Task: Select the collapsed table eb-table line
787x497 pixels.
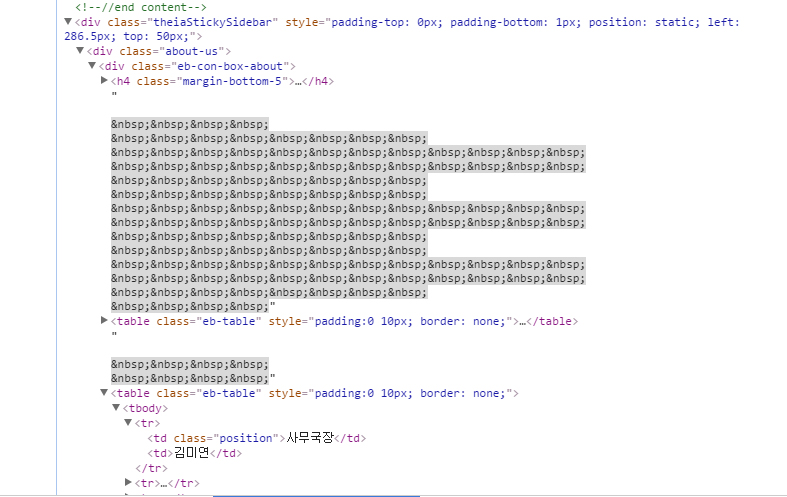Action: (344, 321)
